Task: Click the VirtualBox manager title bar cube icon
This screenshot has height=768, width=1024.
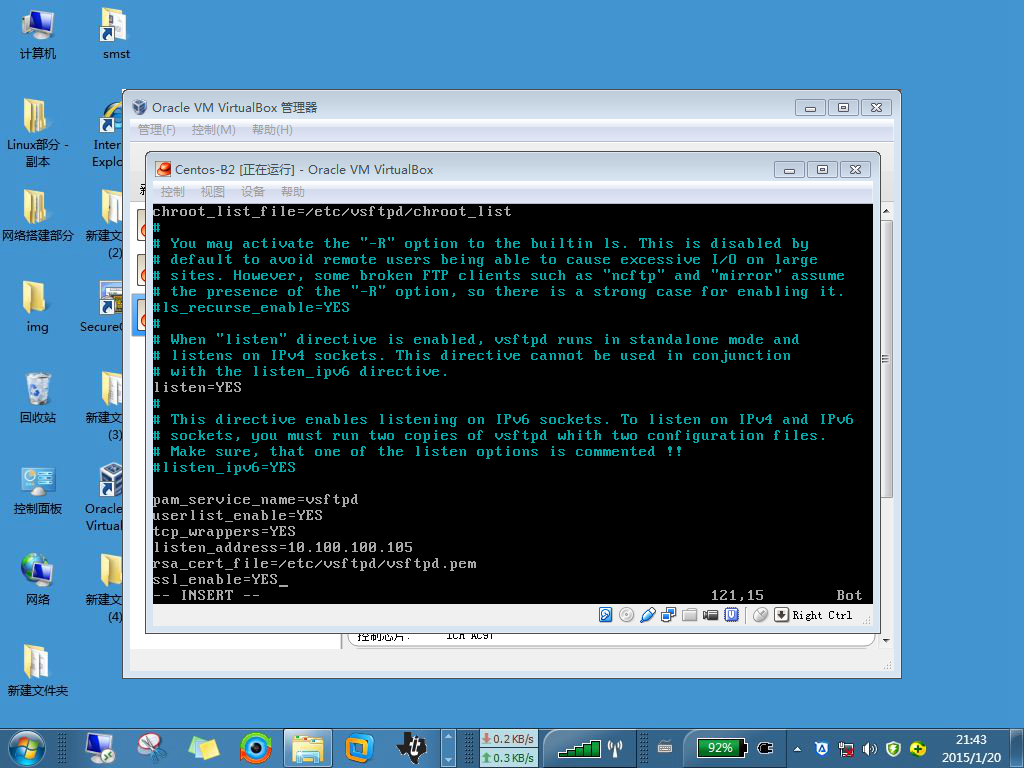Action: pos(140,107)
